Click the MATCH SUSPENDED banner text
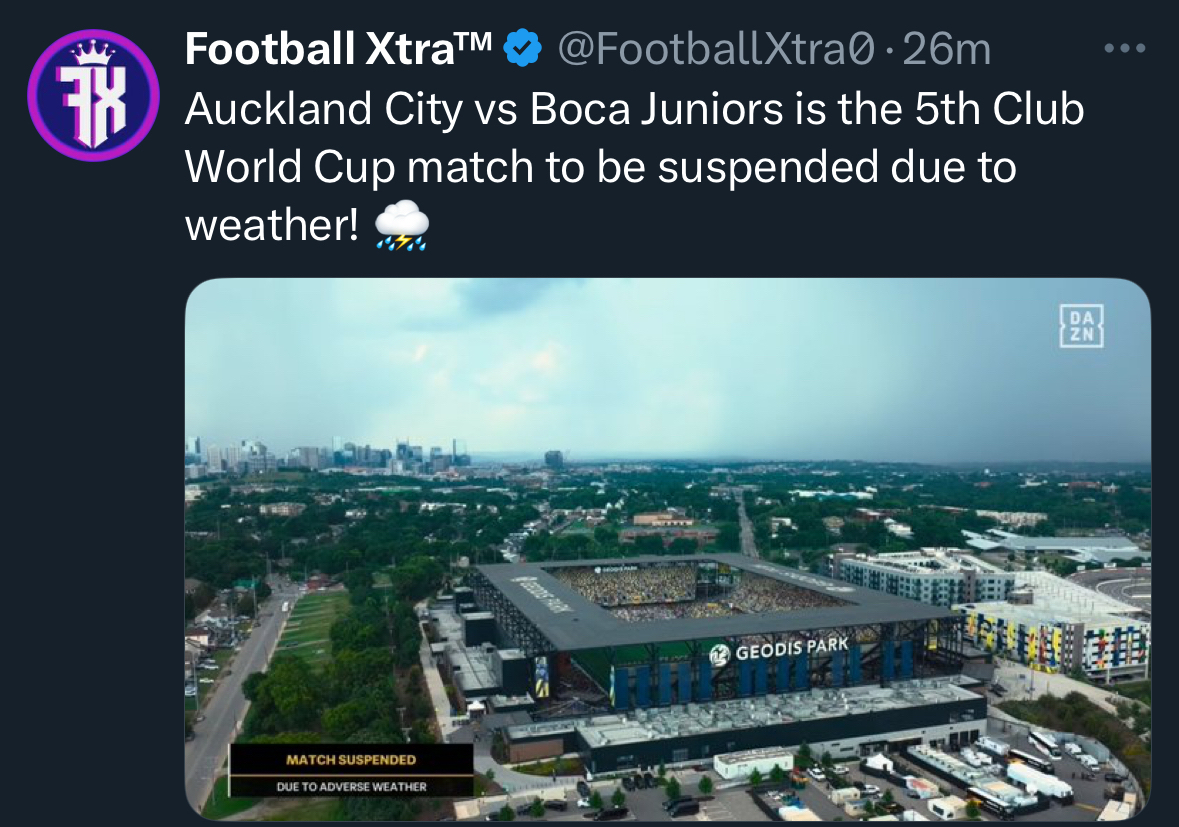 coord(351,761)
